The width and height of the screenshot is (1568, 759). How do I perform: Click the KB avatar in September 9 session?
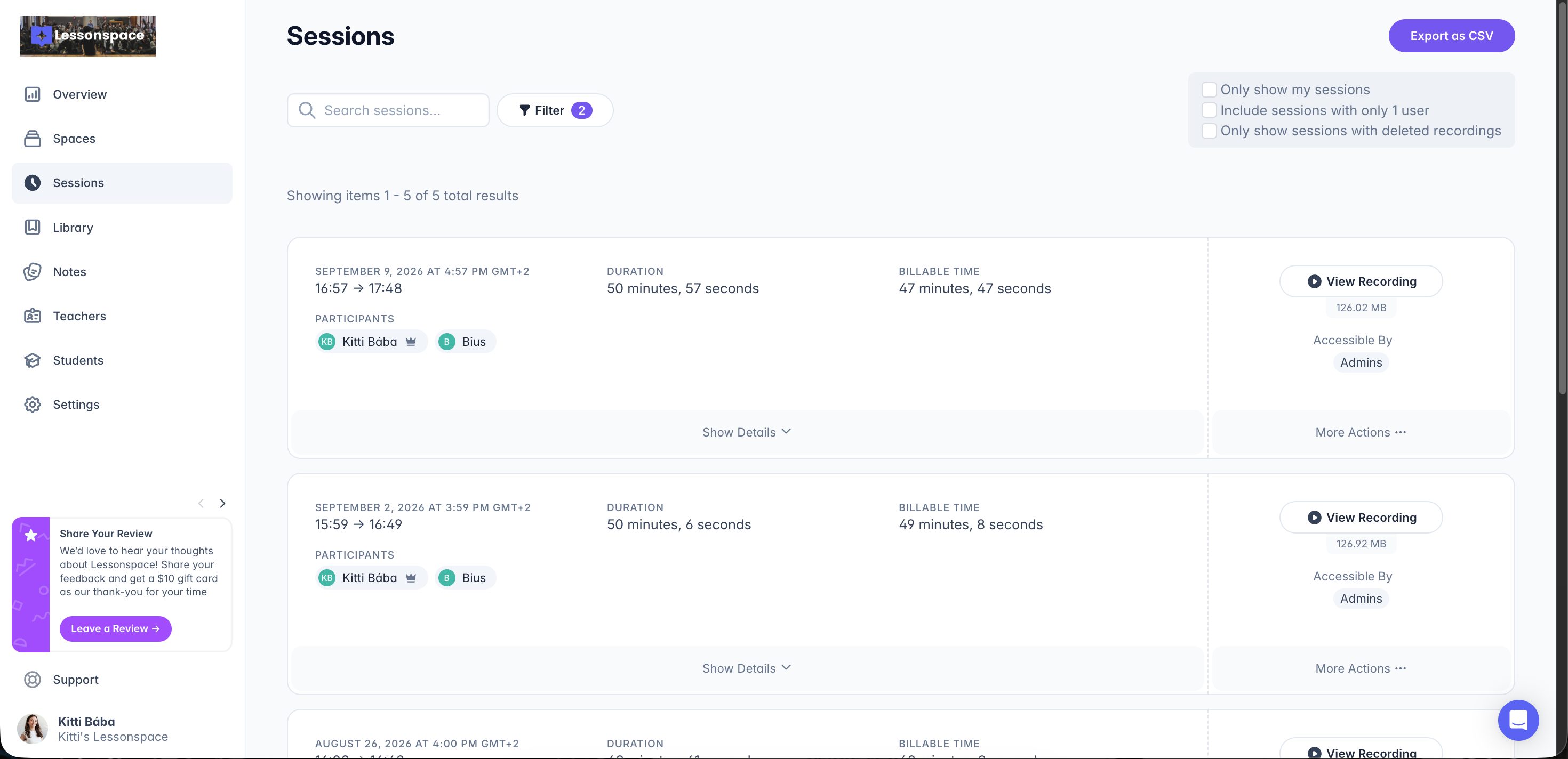tap(327, 342)
